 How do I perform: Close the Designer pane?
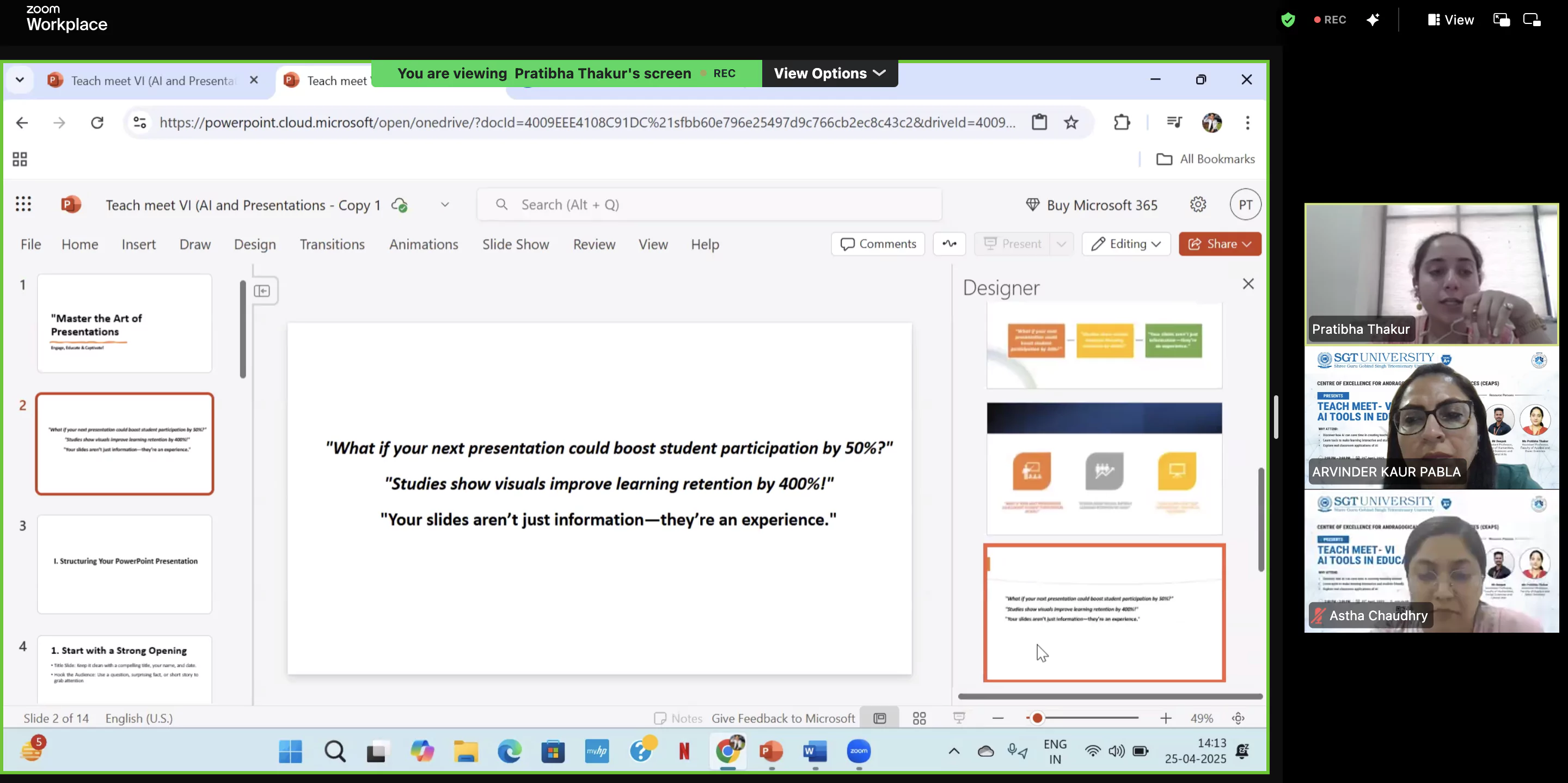click(1248, 284)
